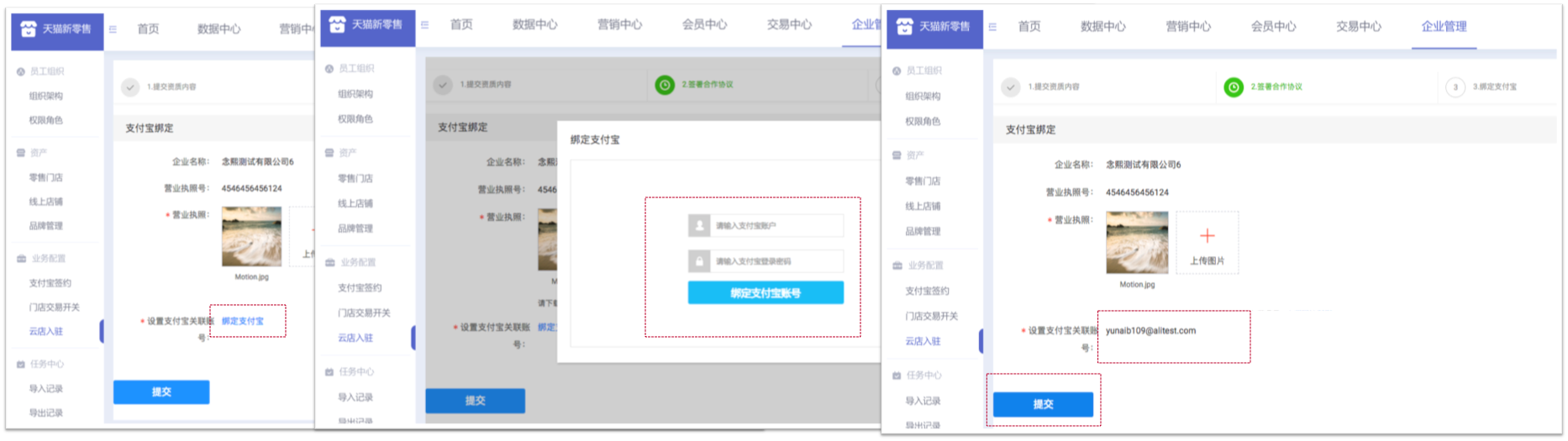Open 导出记录 in the left window sidebar
1568x441 pixels.
point(46,412)
